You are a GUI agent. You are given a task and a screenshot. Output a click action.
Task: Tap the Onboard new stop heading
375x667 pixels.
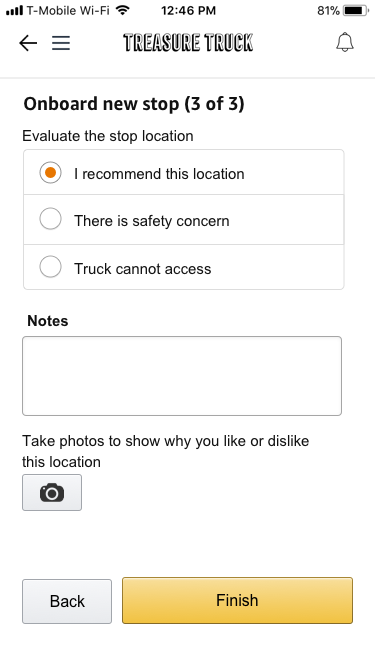point(134,104)
